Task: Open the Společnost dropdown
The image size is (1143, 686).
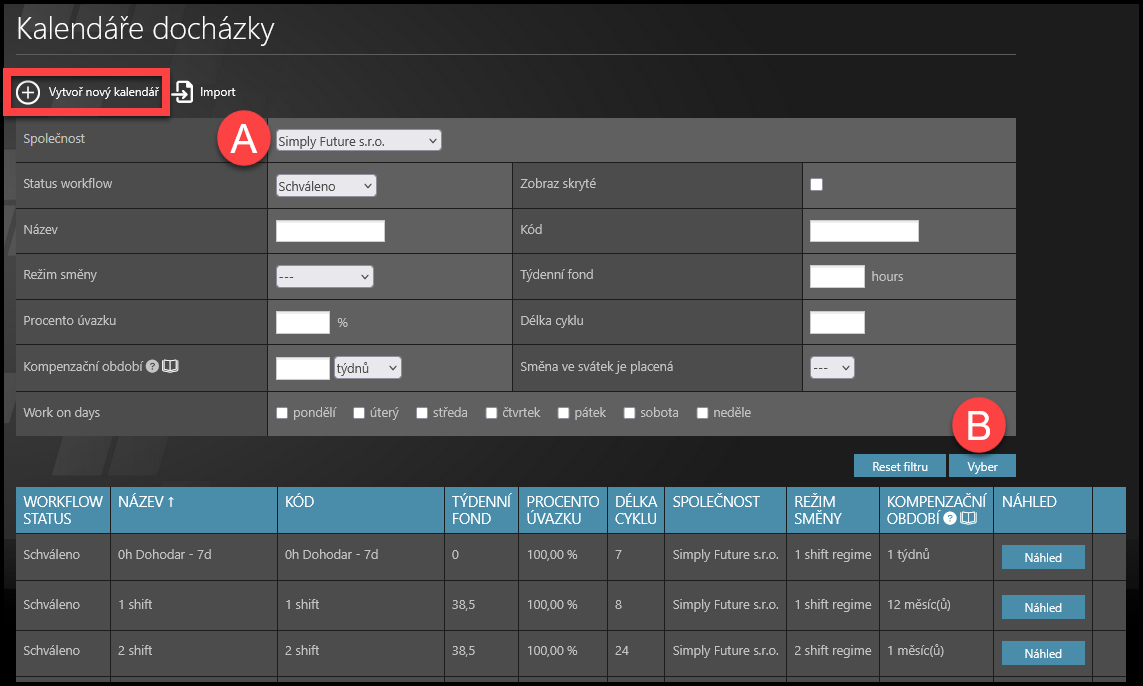Action: pos(358,141)
